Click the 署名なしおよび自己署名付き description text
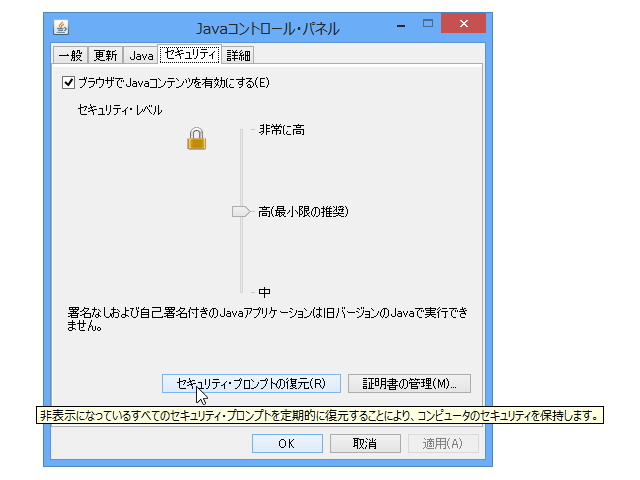 coord(267,319)
